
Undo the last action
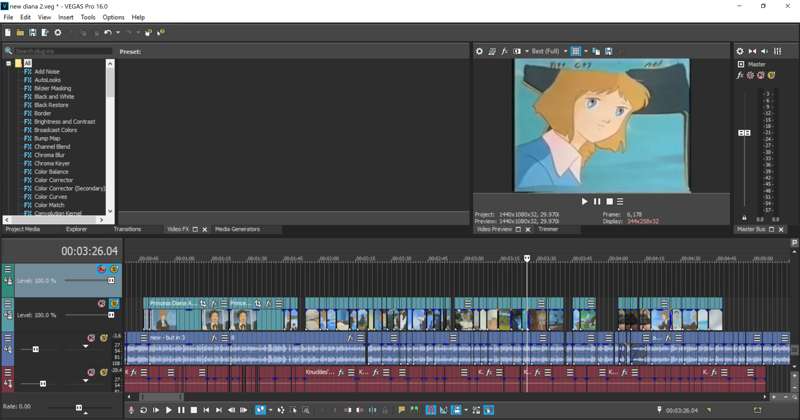point(108,33)
